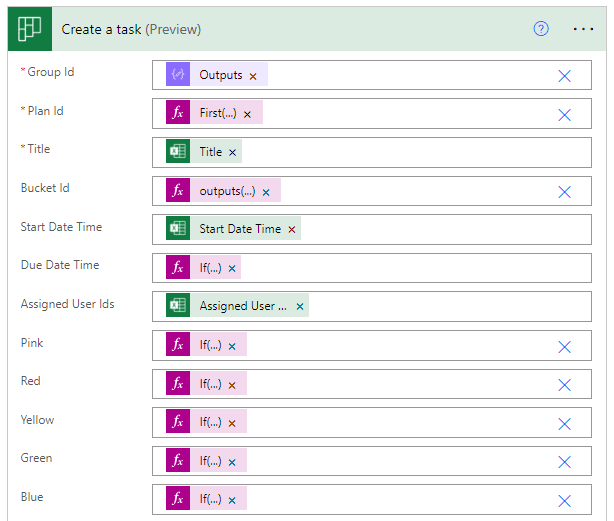Open the help question mark icon

pos(541,29)
